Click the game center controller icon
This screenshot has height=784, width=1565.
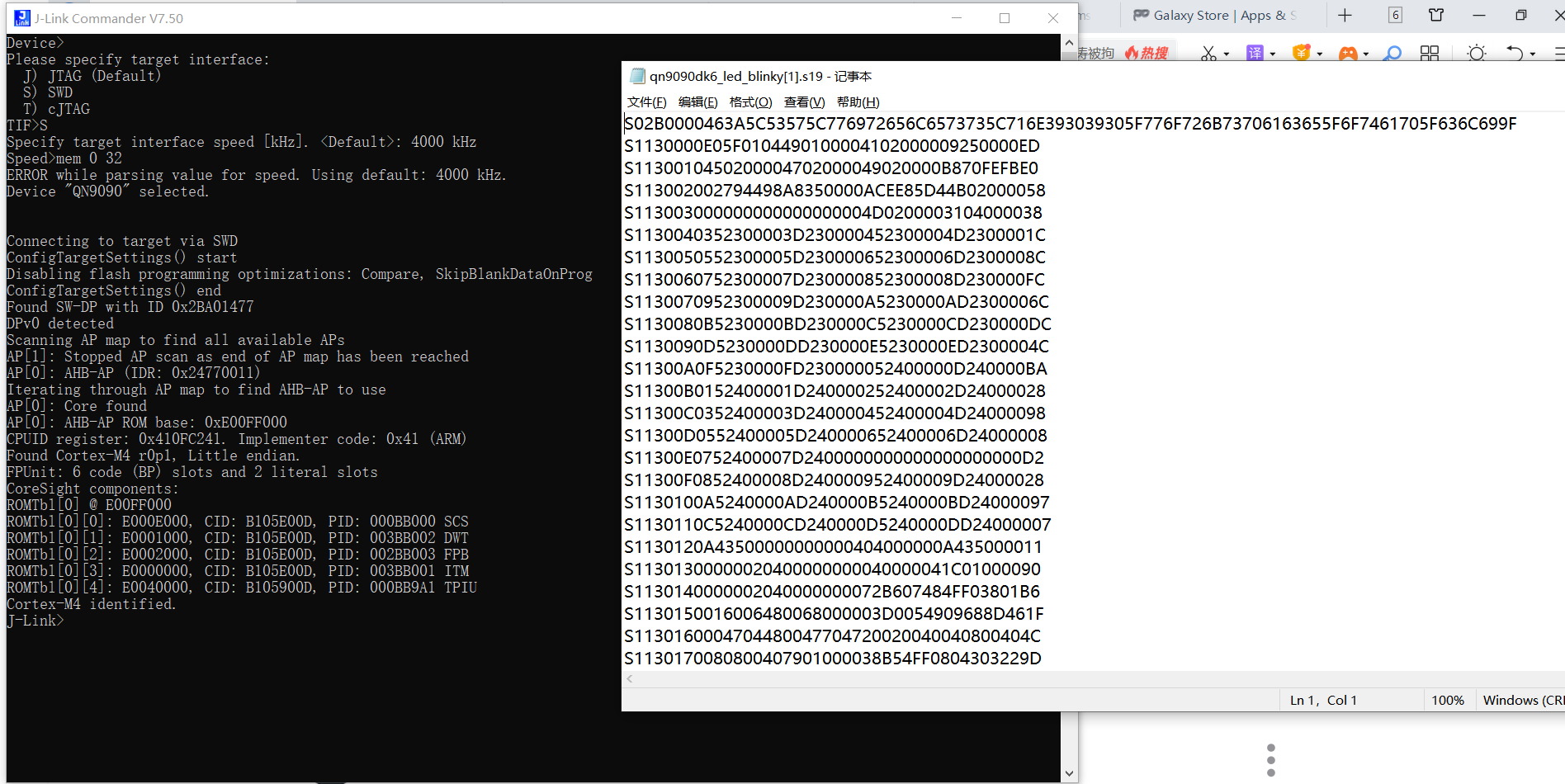pos(1350,52)
